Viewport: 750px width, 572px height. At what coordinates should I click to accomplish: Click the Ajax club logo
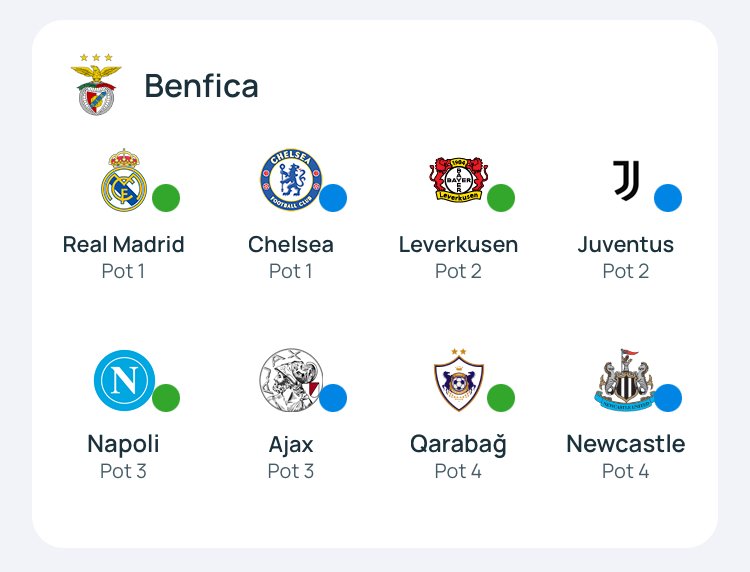[291, 380]
